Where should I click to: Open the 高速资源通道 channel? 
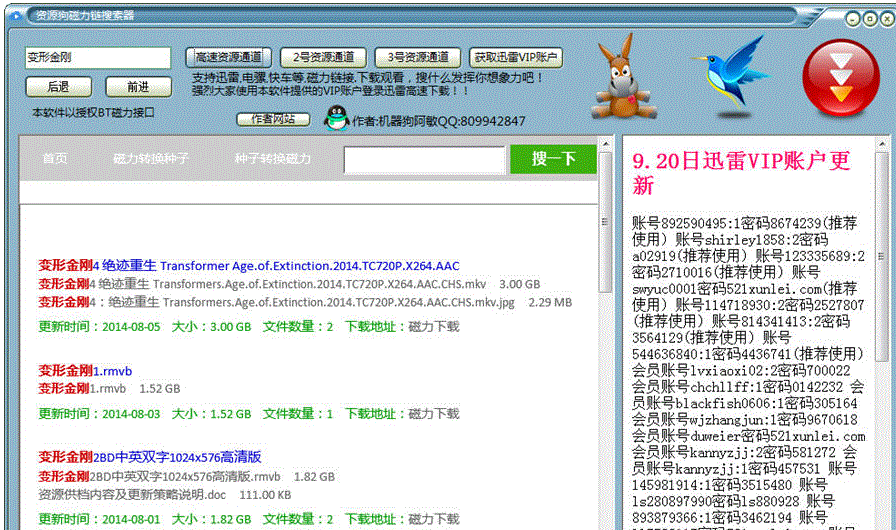coord(228,58)
